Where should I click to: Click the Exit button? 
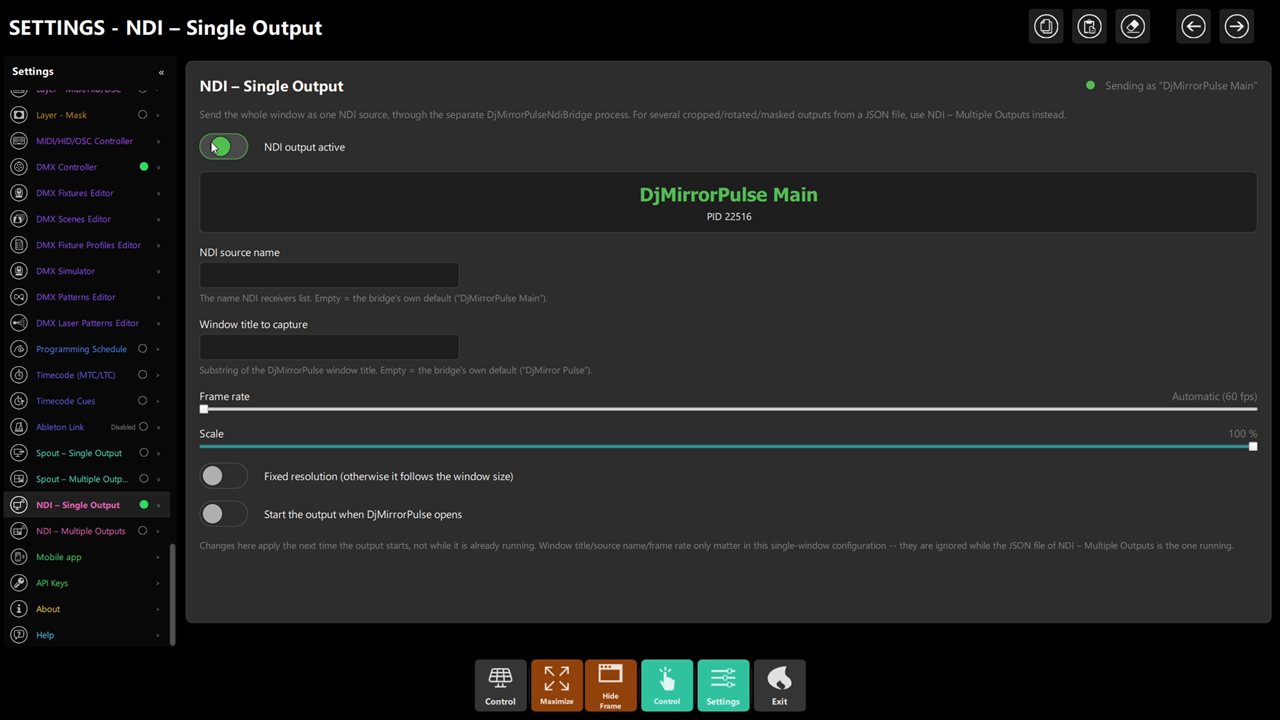coord(779,685)
